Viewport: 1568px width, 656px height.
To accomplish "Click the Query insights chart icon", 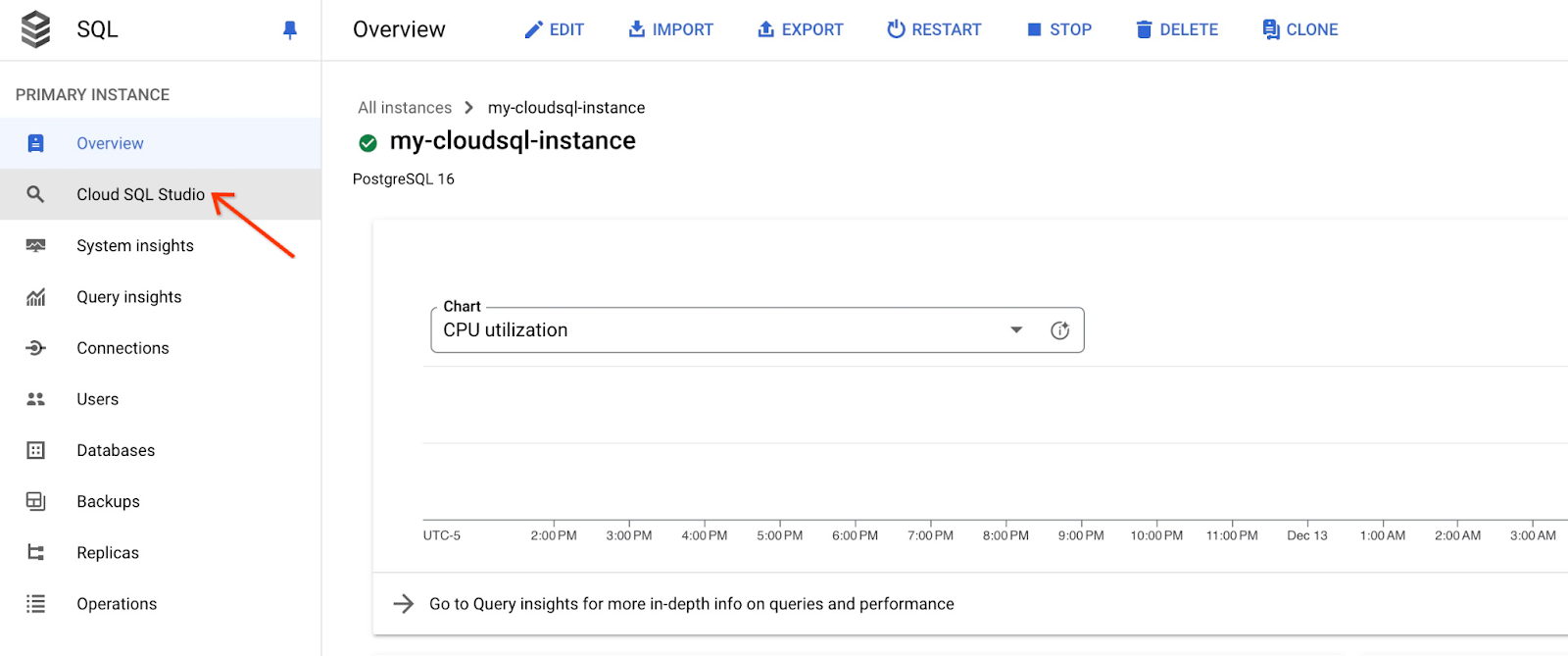I will (36, 297).
